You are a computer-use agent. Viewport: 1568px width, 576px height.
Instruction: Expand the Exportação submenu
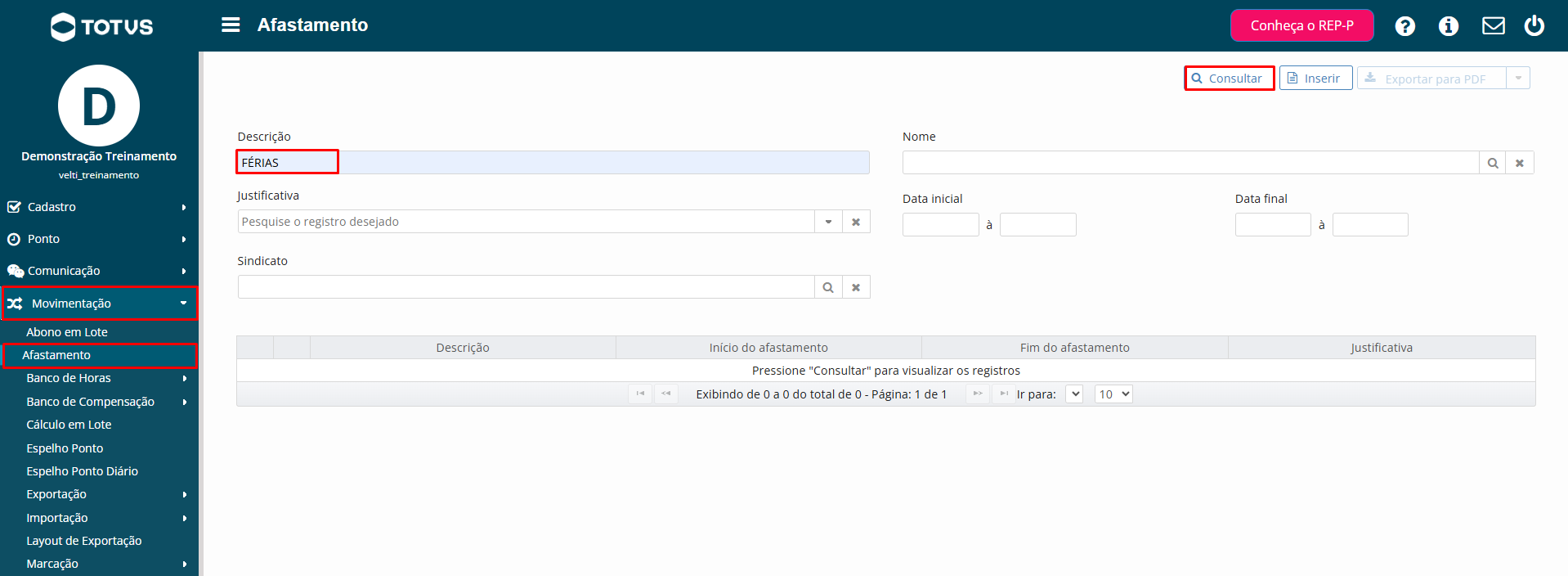[x=98, y=494]
